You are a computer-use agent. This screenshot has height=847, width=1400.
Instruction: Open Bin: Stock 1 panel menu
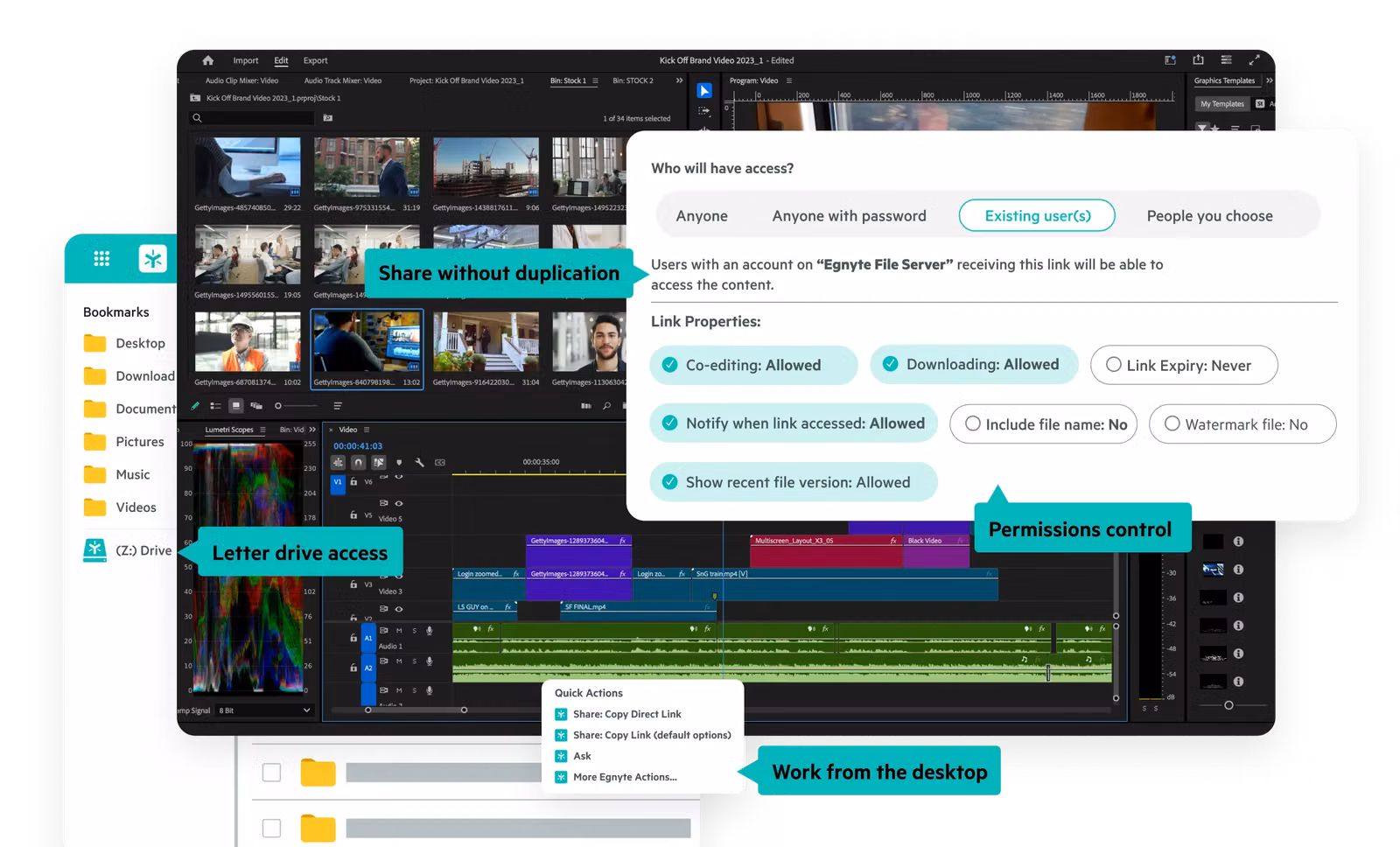pos(596,80)
